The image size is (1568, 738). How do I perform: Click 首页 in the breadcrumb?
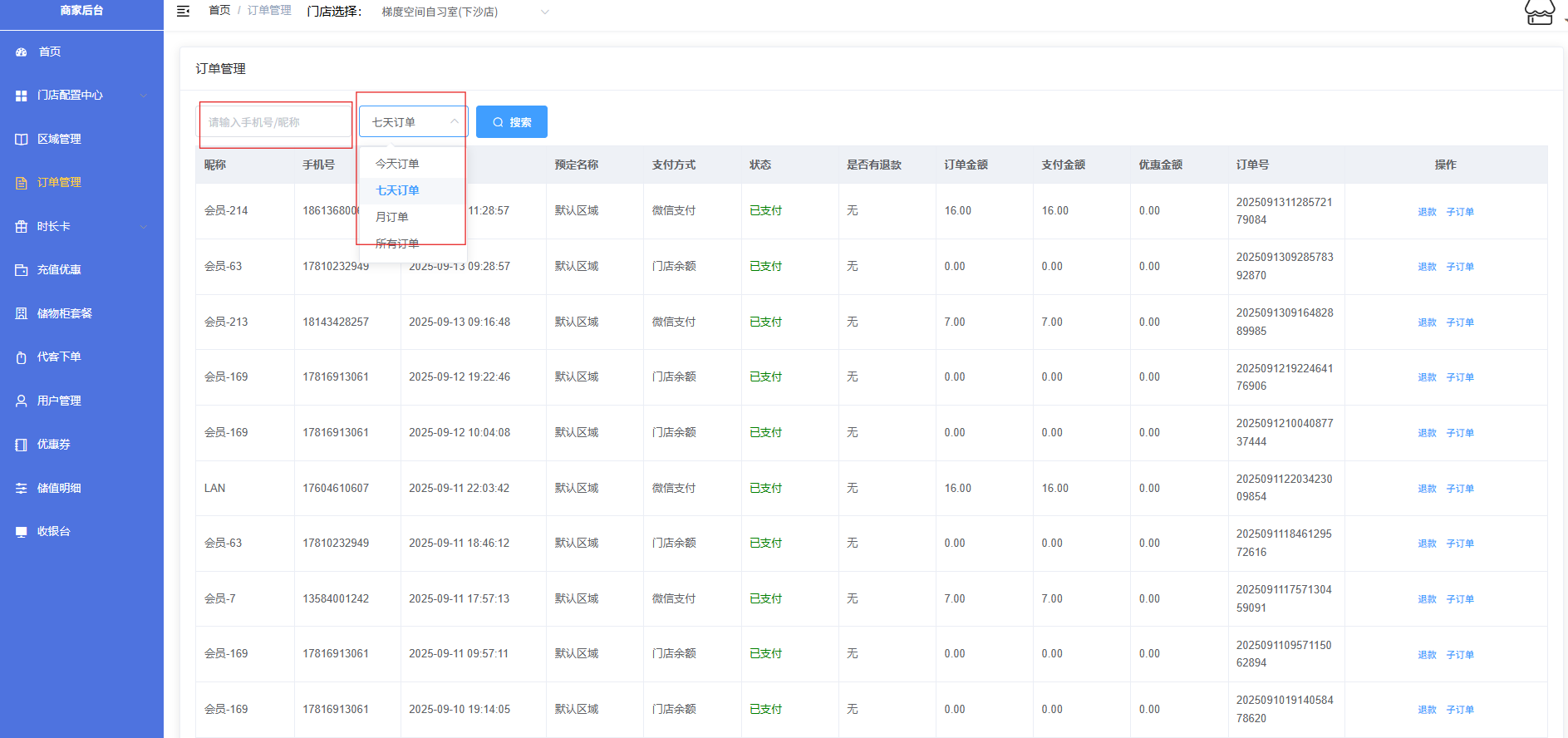219,11
